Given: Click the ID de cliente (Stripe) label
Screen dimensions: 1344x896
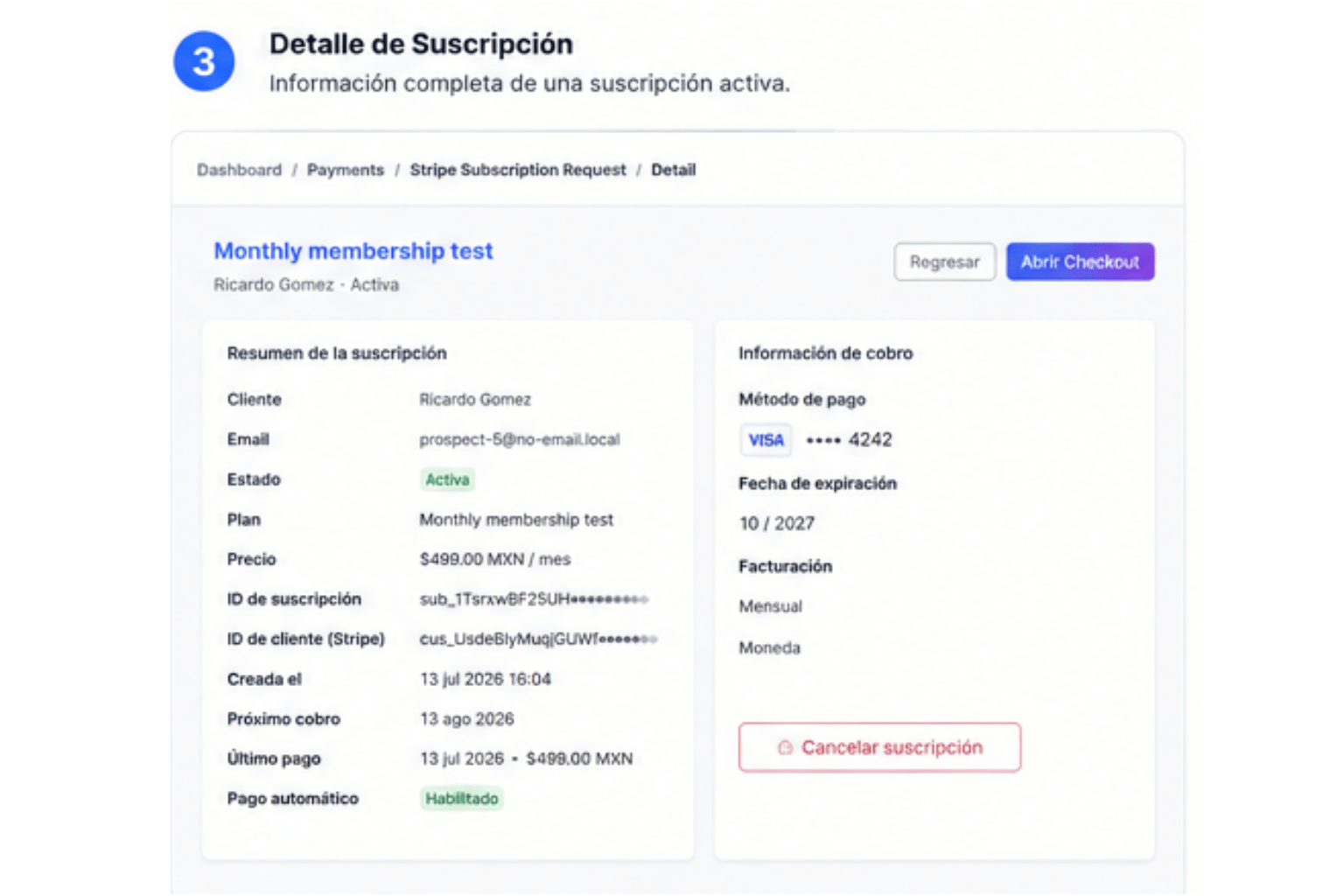Looking at the screenshot, I should [x=305, y=639].
